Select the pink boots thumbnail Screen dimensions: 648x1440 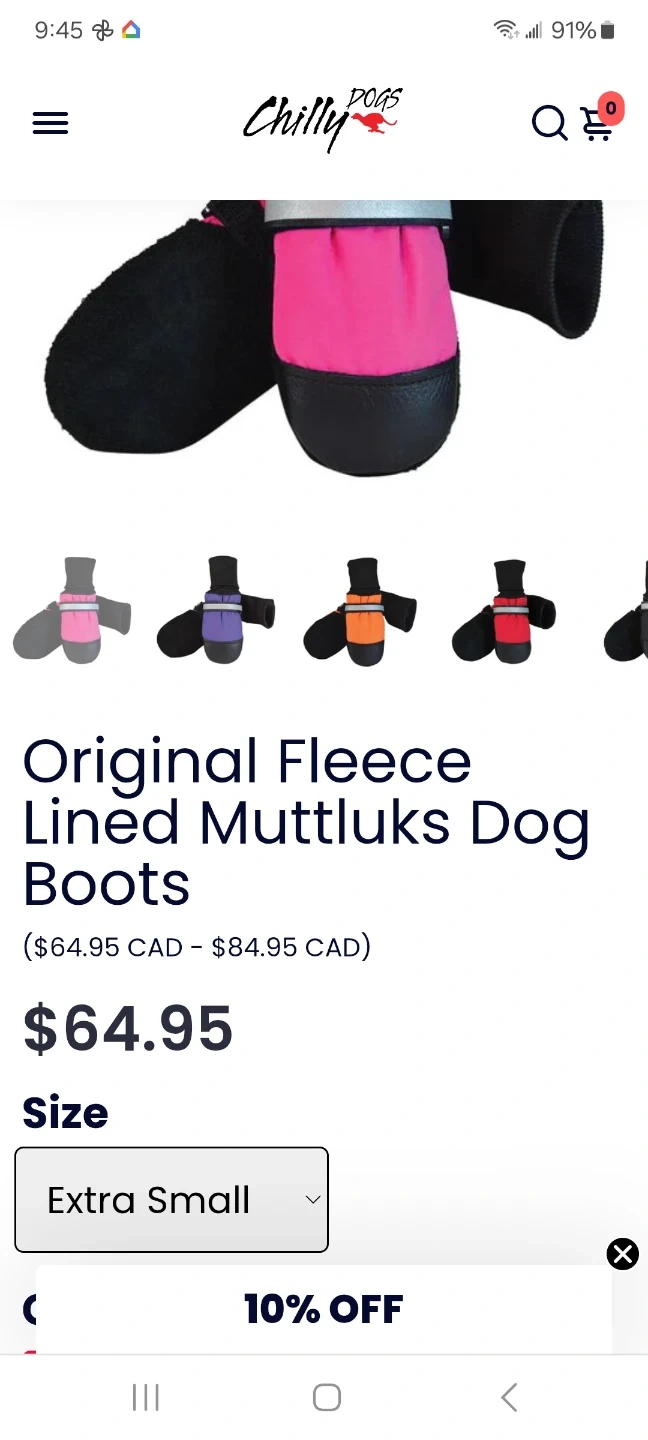(x=72, y=610)
